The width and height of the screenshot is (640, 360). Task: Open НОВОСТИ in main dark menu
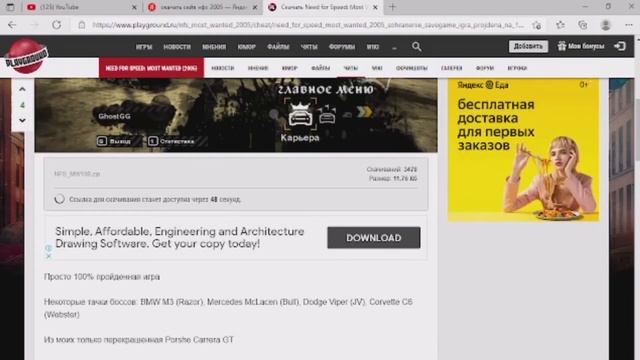pos(177,47)
